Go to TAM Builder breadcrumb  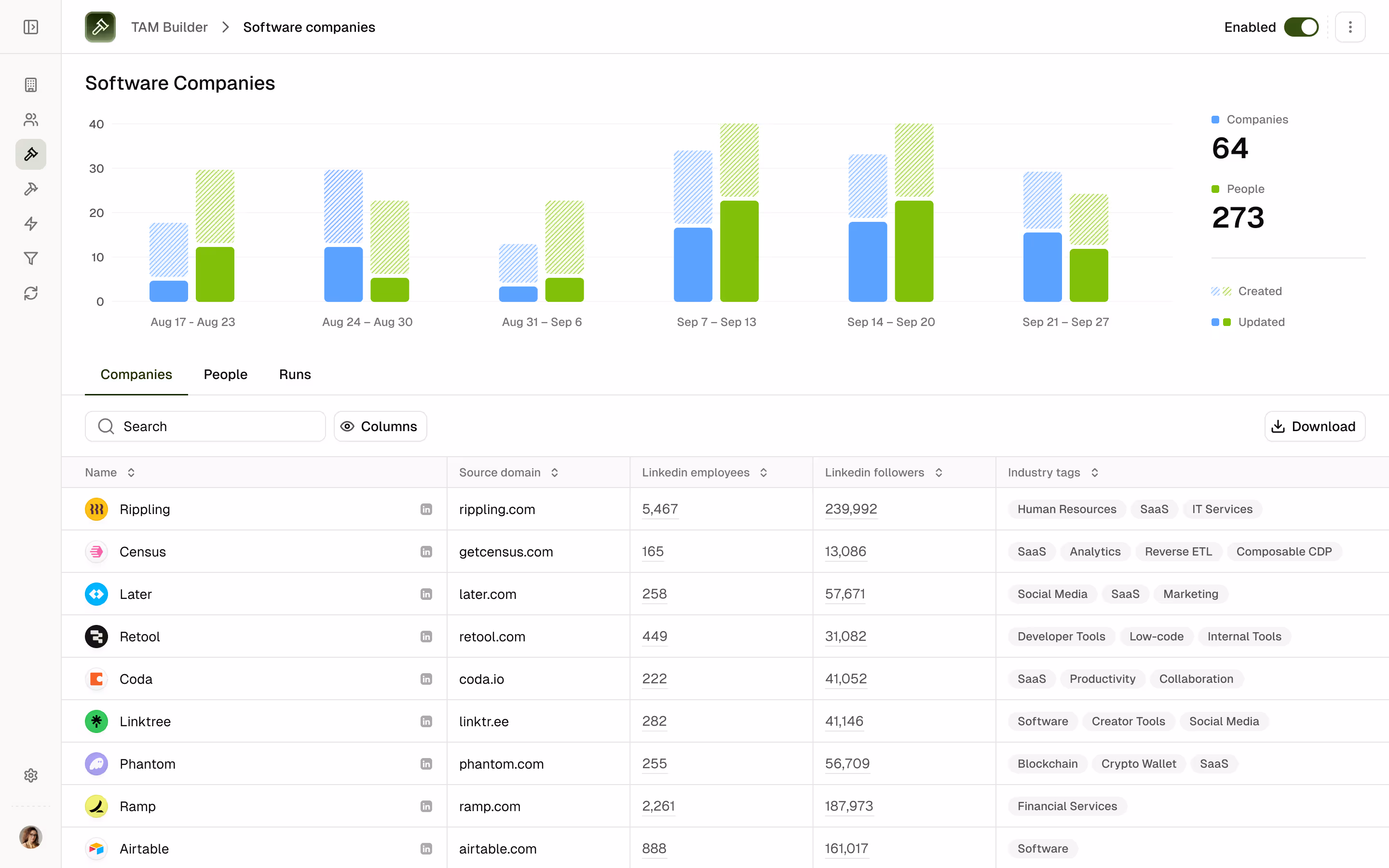point(169,27)
